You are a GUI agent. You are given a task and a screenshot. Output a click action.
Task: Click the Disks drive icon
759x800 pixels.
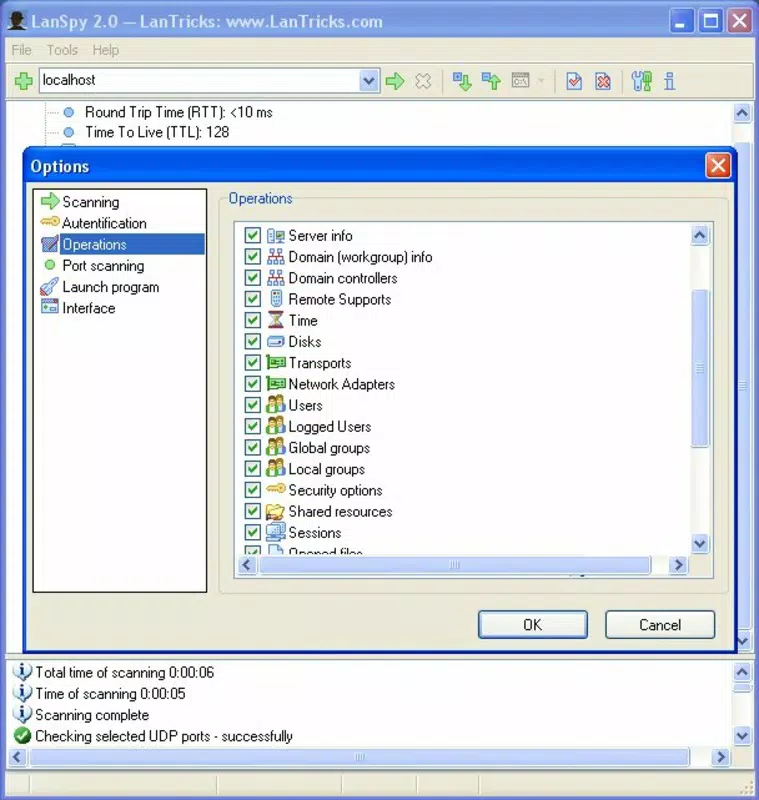point(275,341)
